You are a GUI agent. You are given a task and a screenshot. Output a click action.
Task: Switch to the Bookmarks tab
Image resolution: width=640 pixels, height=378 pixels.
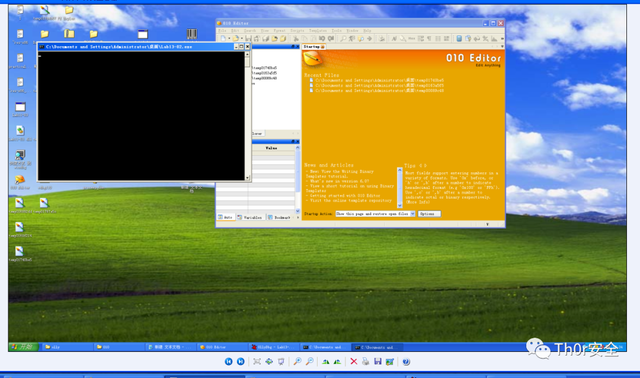[x=280, y=217]
